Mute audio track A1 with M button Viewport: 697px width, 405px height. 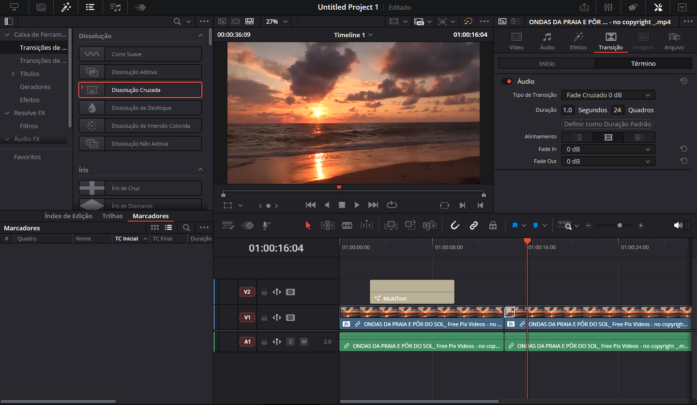[x=302, y=342]
